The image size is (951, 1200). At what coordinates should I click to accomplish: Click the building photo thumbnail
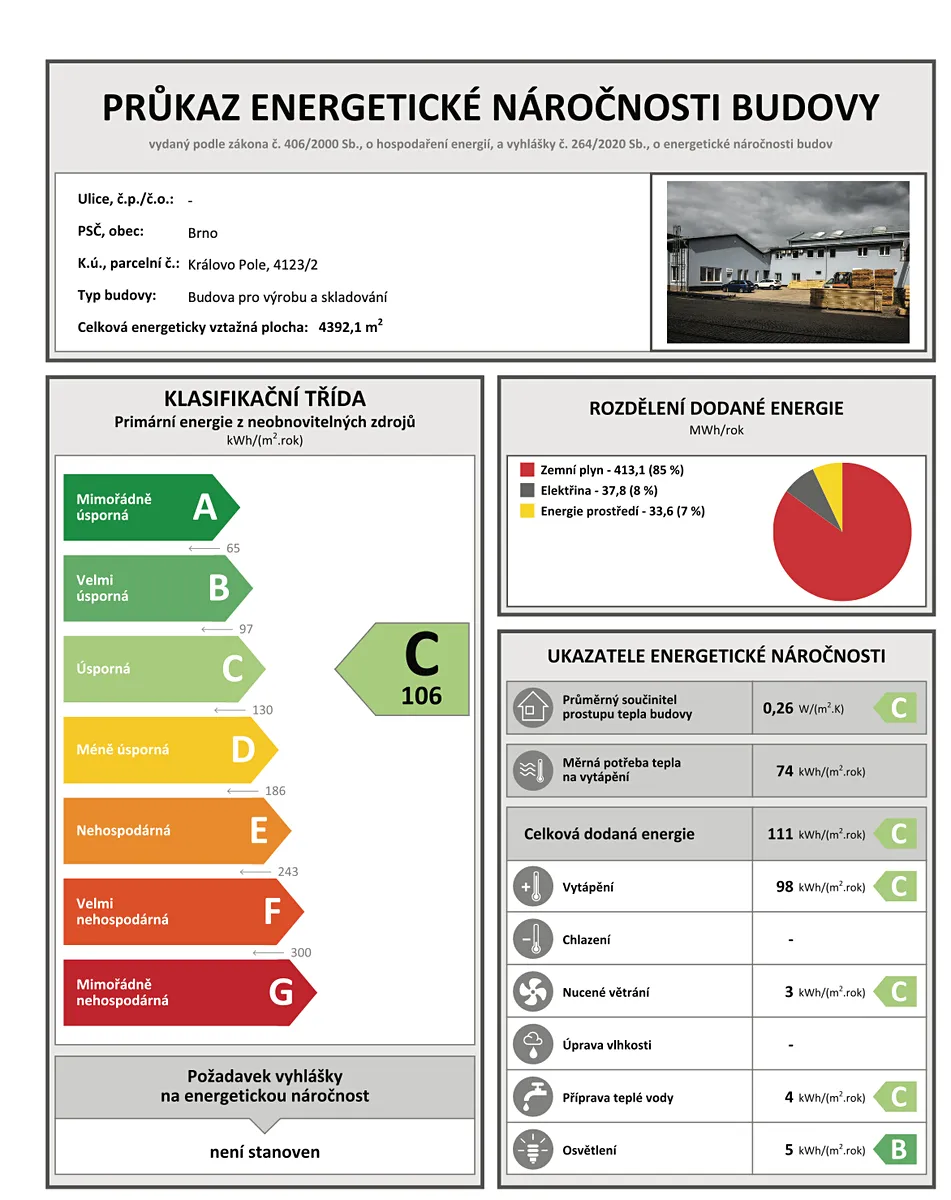tap(788, 262)
